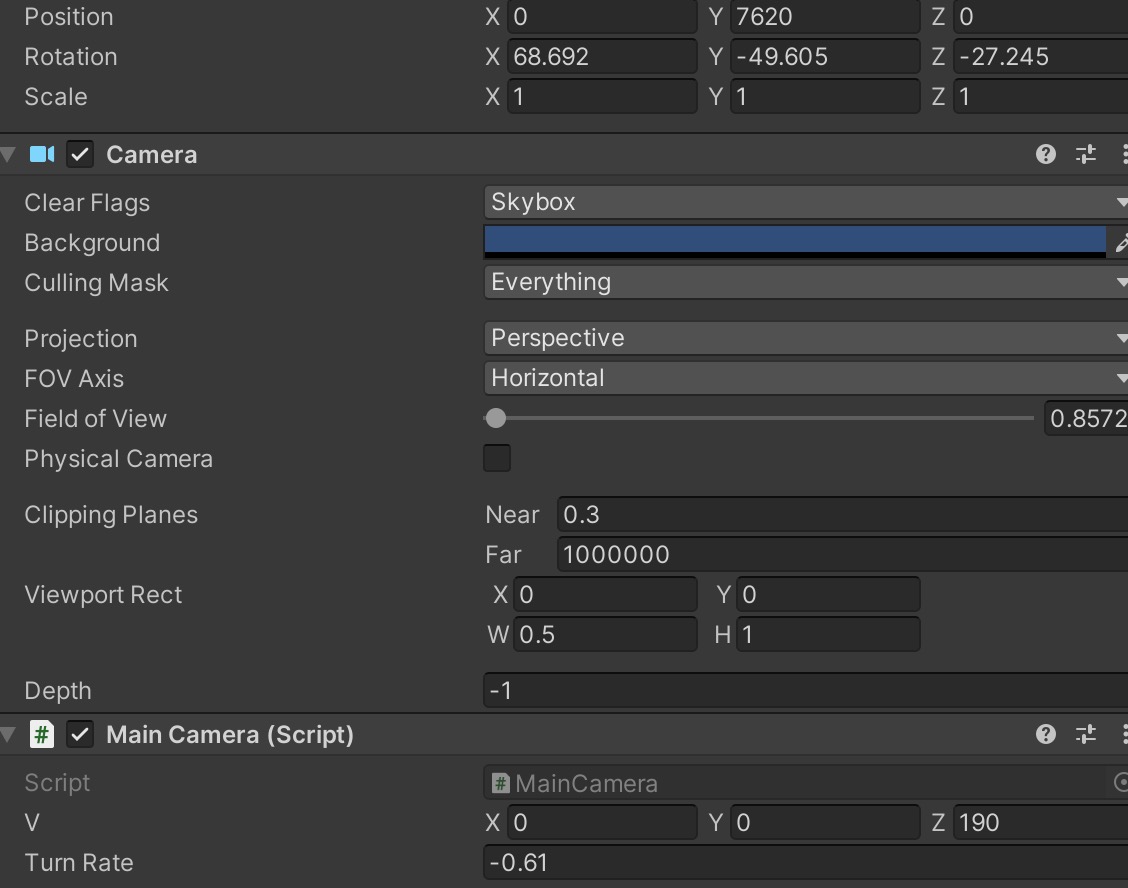Image resolution: width=1128 pixels, height=888 pixels.
Task: Open Main Camera script help reference
Action: (x=1046, y=735)
